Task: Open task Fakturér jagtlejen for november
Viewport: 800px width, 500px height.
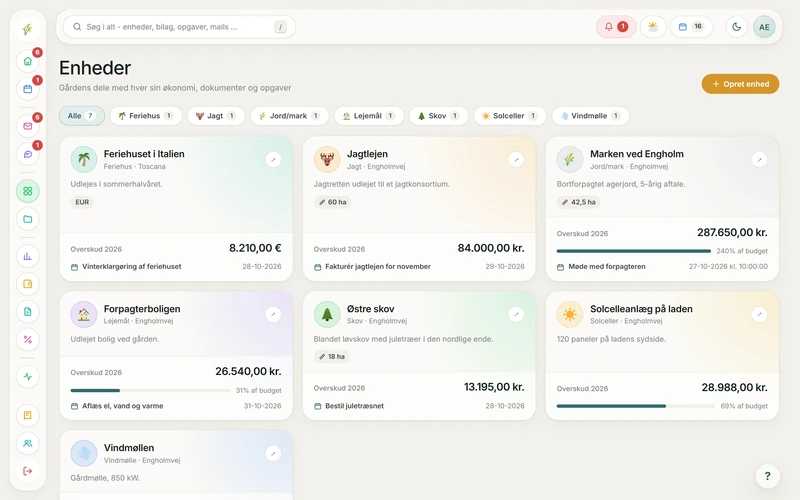Action: [378, 266]
